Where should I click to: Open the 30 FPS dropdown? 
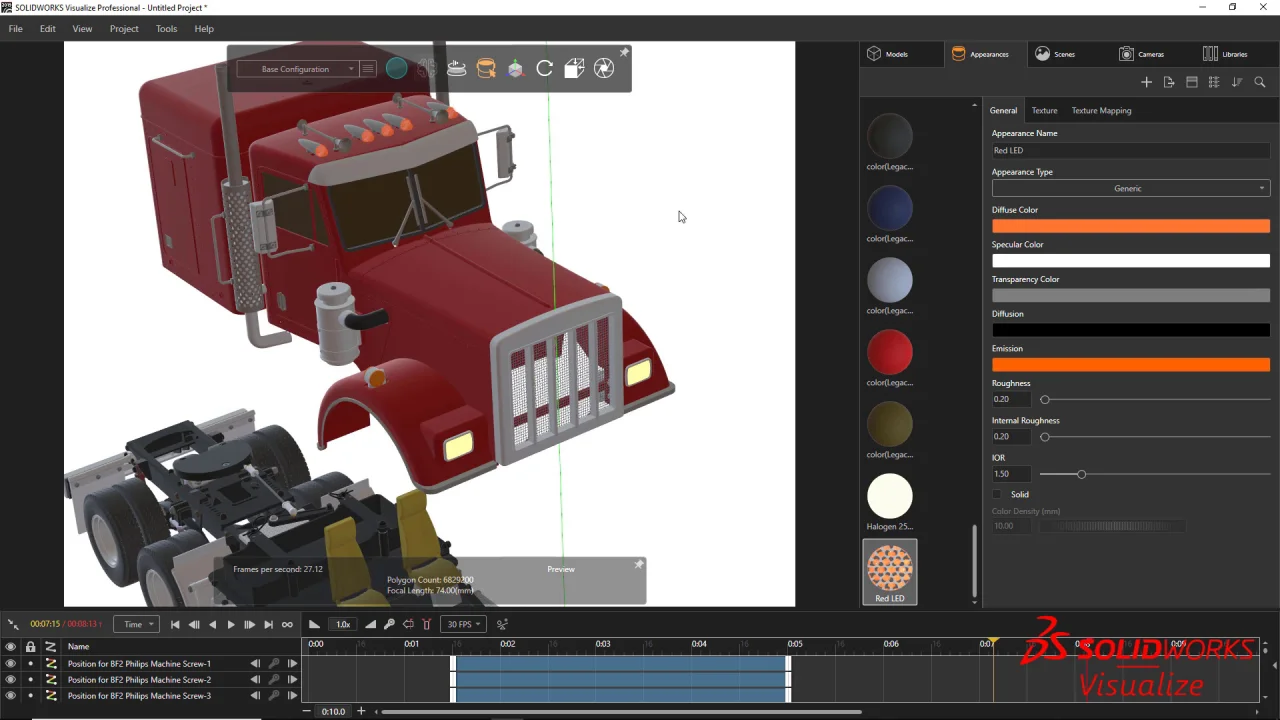[x=464, y=624]
